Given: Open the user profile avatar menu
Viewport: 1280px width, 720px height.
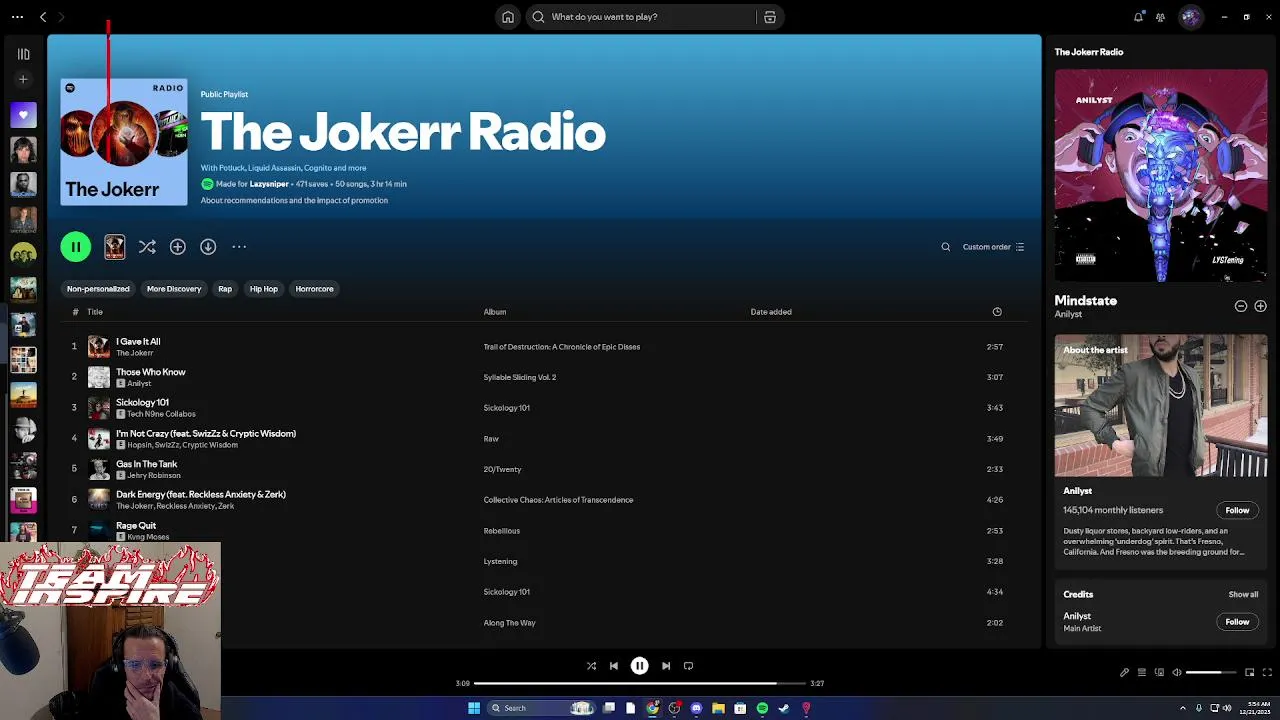Looking at the screenshot, I should [x=1190, y=17].
